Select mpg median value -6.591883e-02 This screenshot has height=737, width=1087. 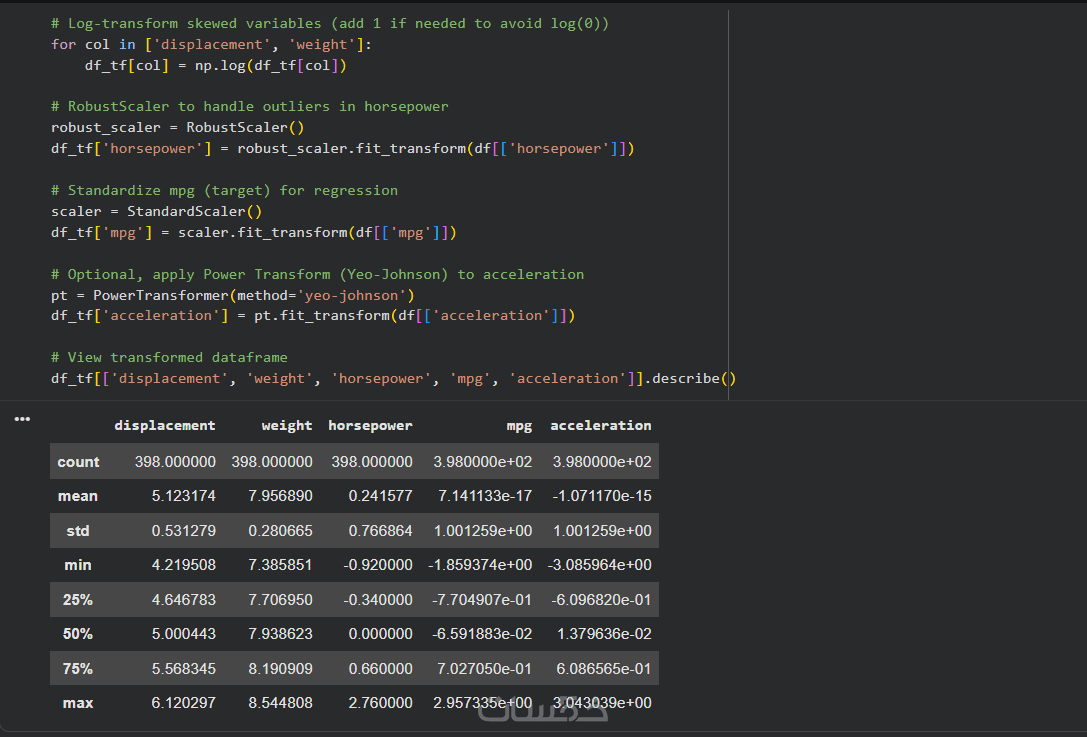[x=482, y=634]
